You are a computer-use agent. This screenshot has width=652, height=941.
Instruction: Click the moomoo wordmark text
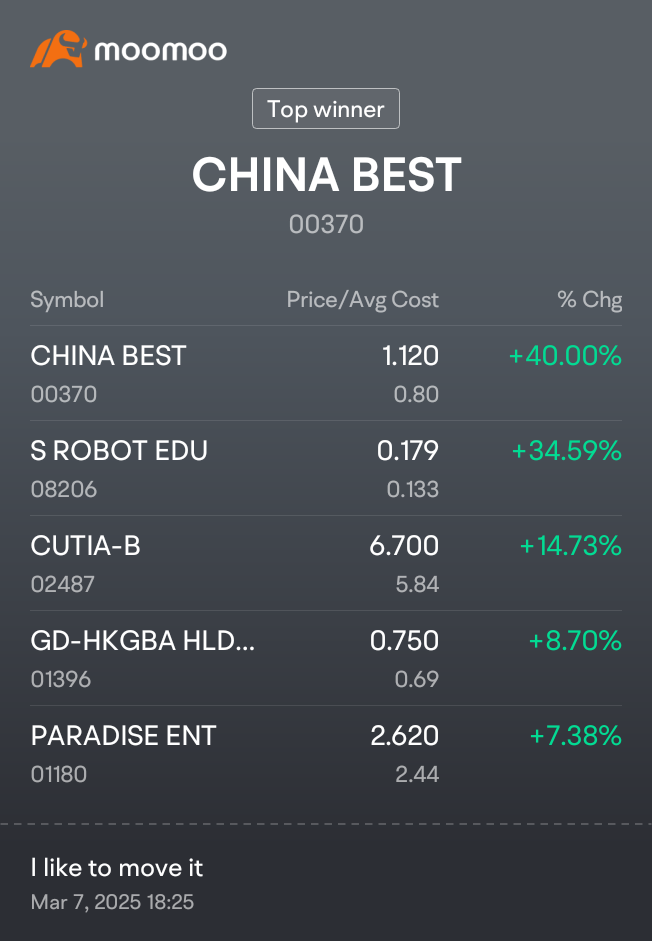(x=161, y=50)
